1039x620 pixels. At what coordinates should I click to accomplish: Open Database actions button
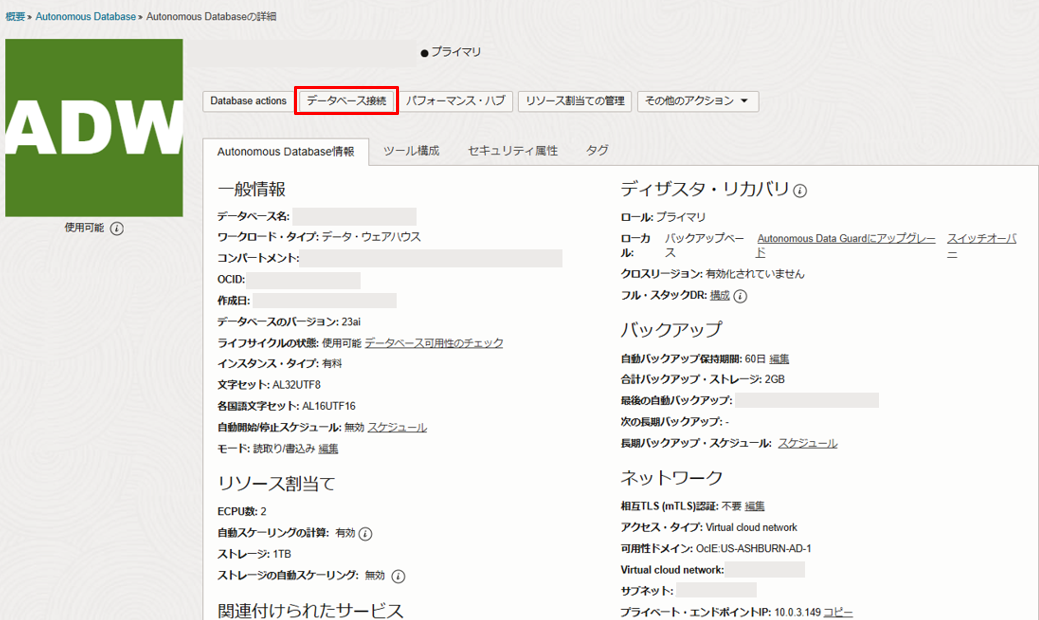(248, 101)
